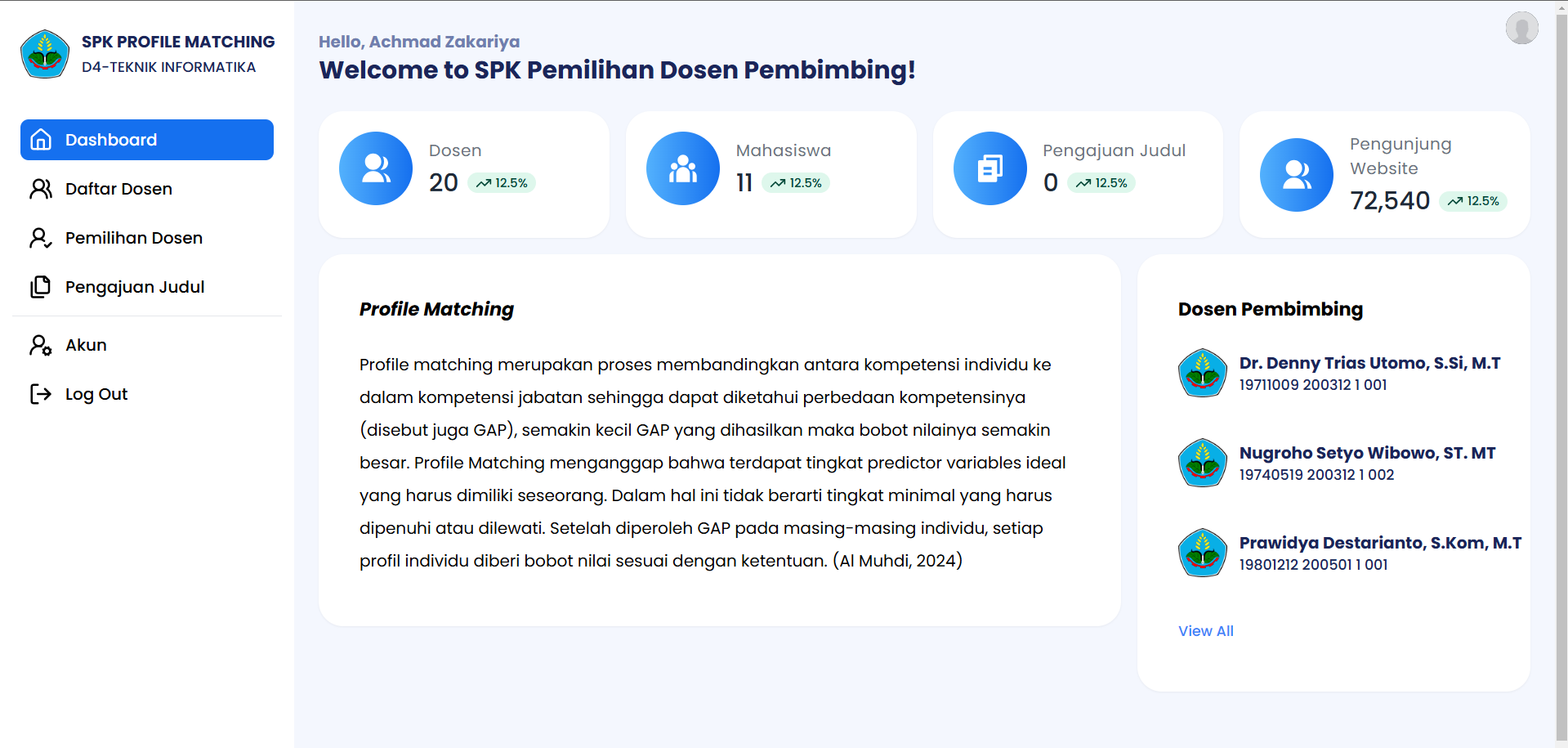The height and width of the screenshot is (748, 1568).
Task: Click the NIP 19711009 200312 1 001
Action: [1313, 385]
